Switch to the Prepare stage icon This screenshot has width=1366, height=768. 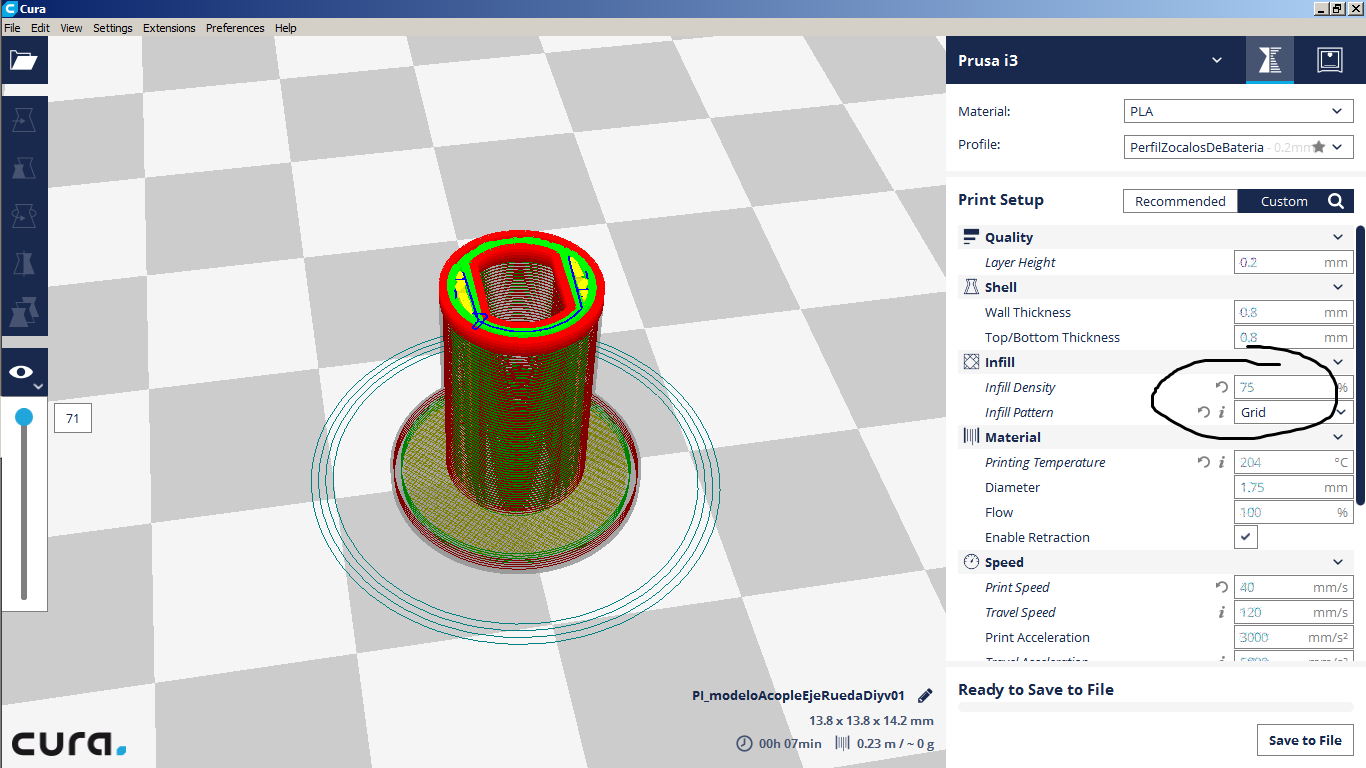pyautogui.click(x=1270, y=60)
